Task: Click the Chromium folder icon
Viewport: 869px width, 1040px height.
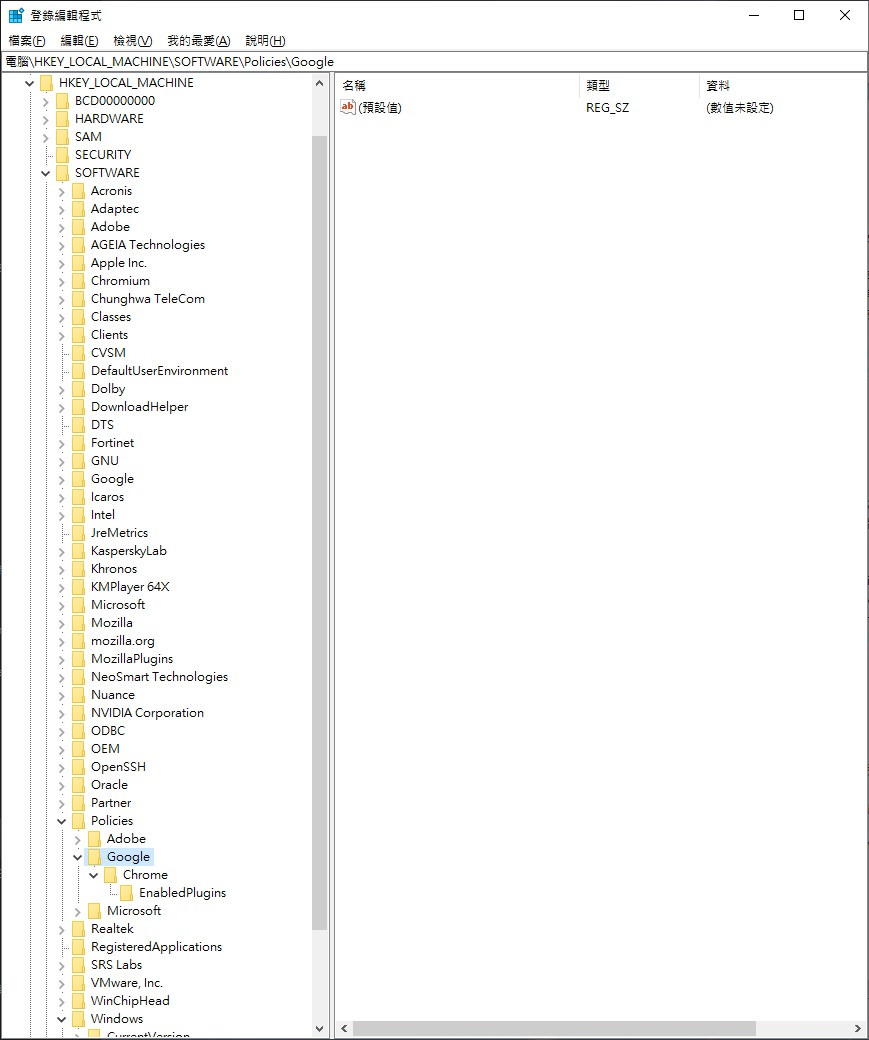Action: [78, 281]
